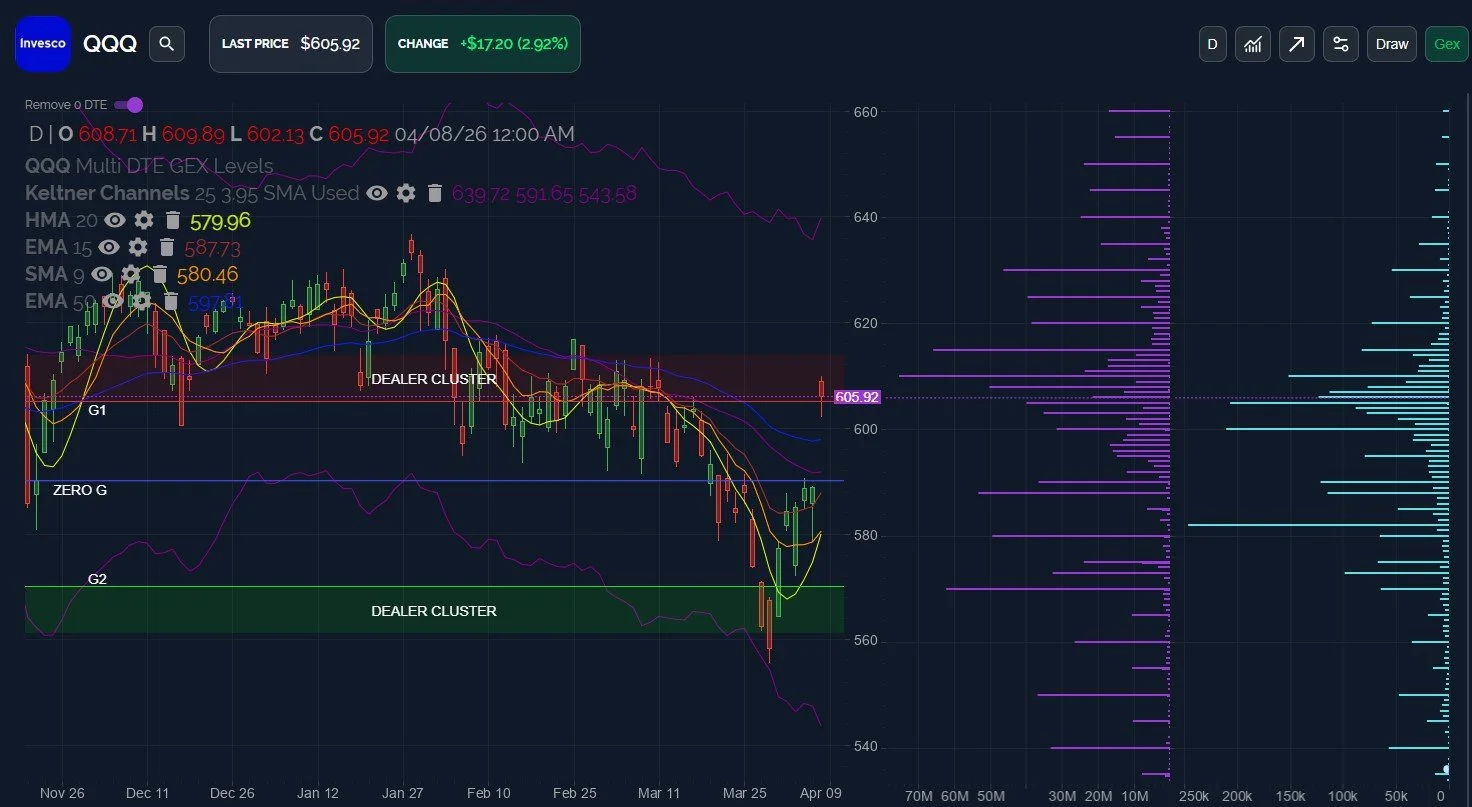
Task: Toggle the Gex button
Action: click(1447, 44)
